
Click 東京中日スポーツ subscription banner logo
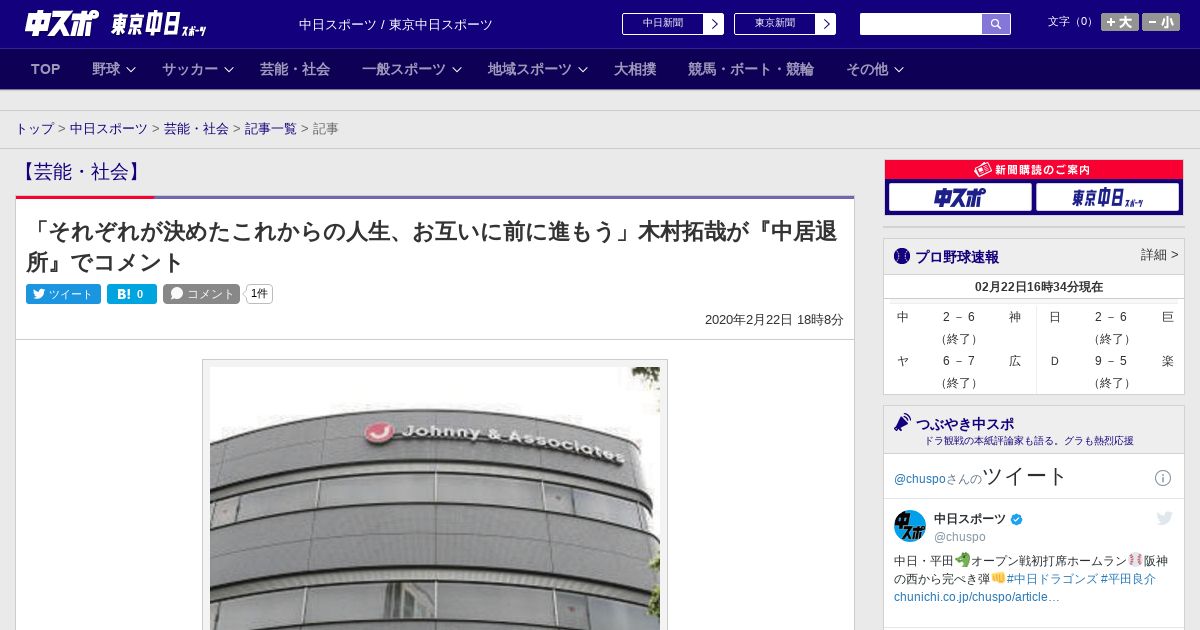click(x=1108, y=198)
